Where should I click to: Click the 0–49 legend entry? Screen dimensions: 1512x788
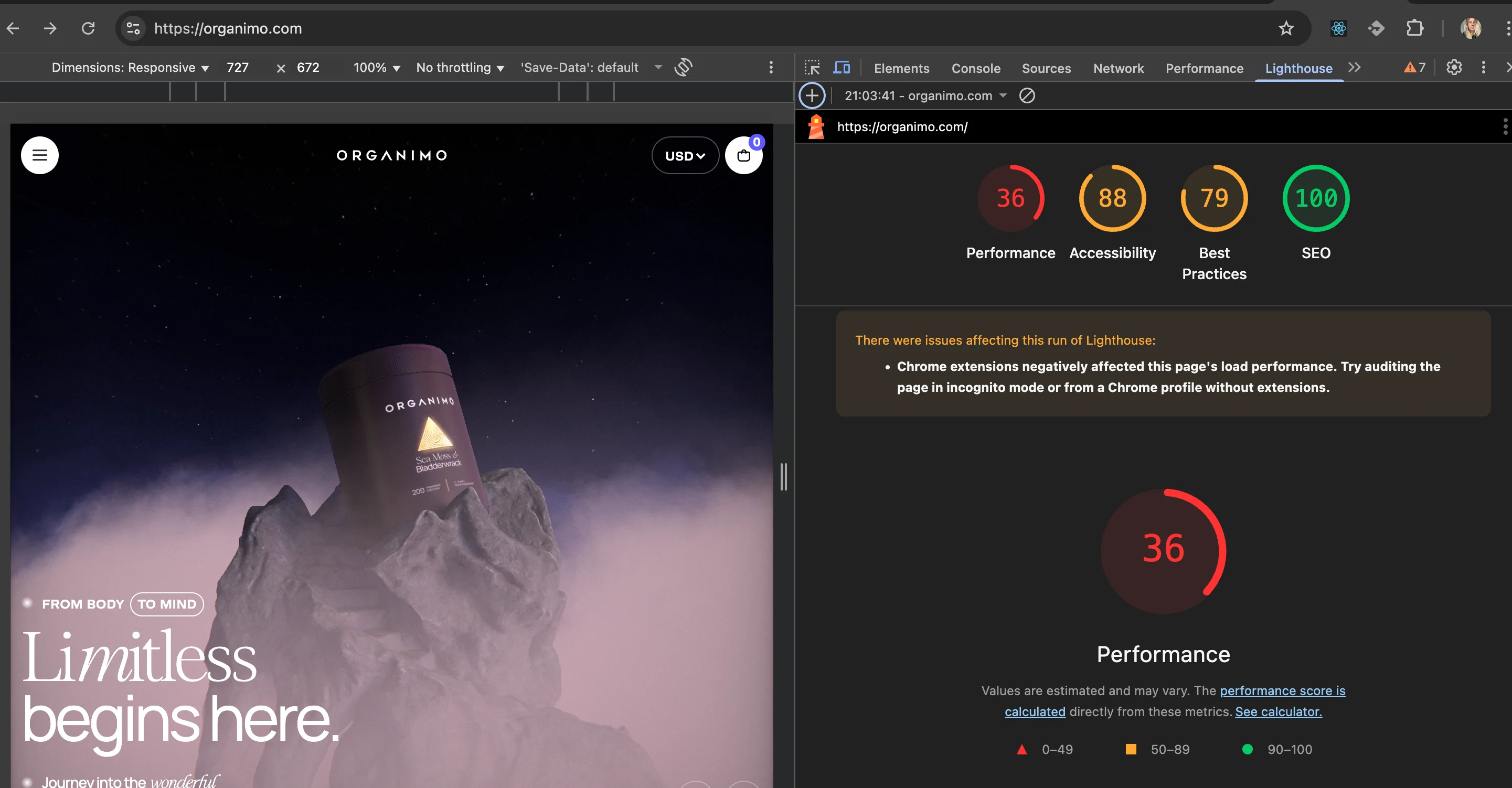click(x=1045, y=749)
